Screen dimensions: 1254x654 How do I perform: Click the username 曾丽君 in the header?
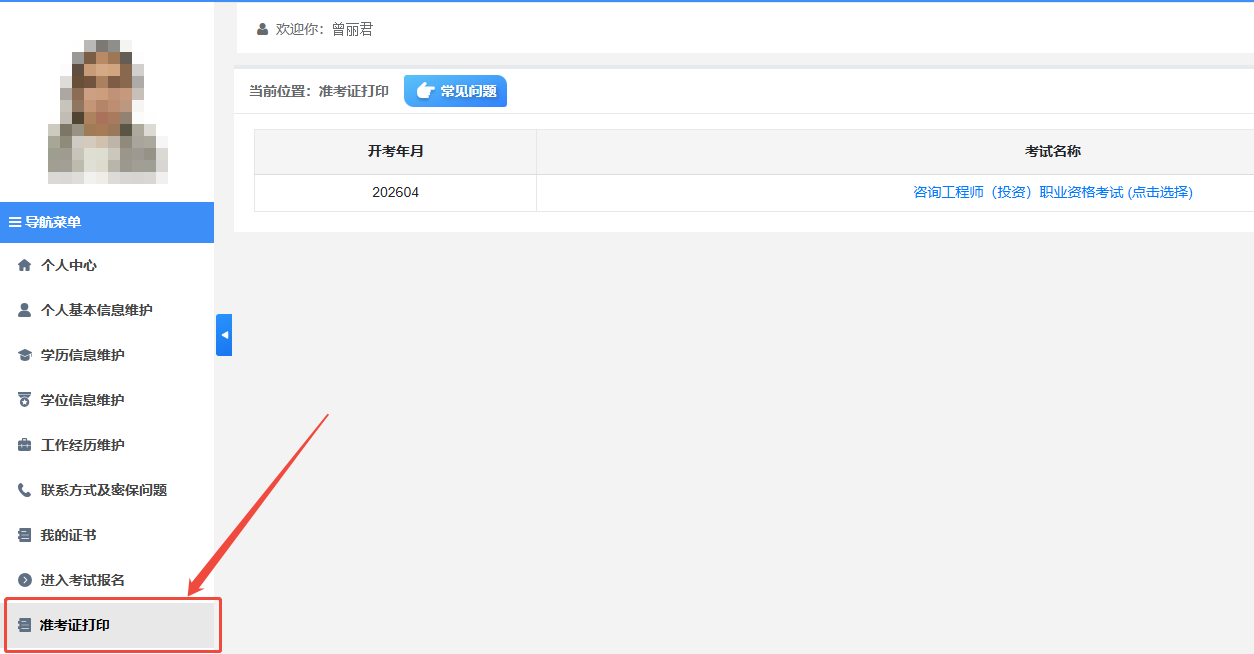[x=352, y=30]
